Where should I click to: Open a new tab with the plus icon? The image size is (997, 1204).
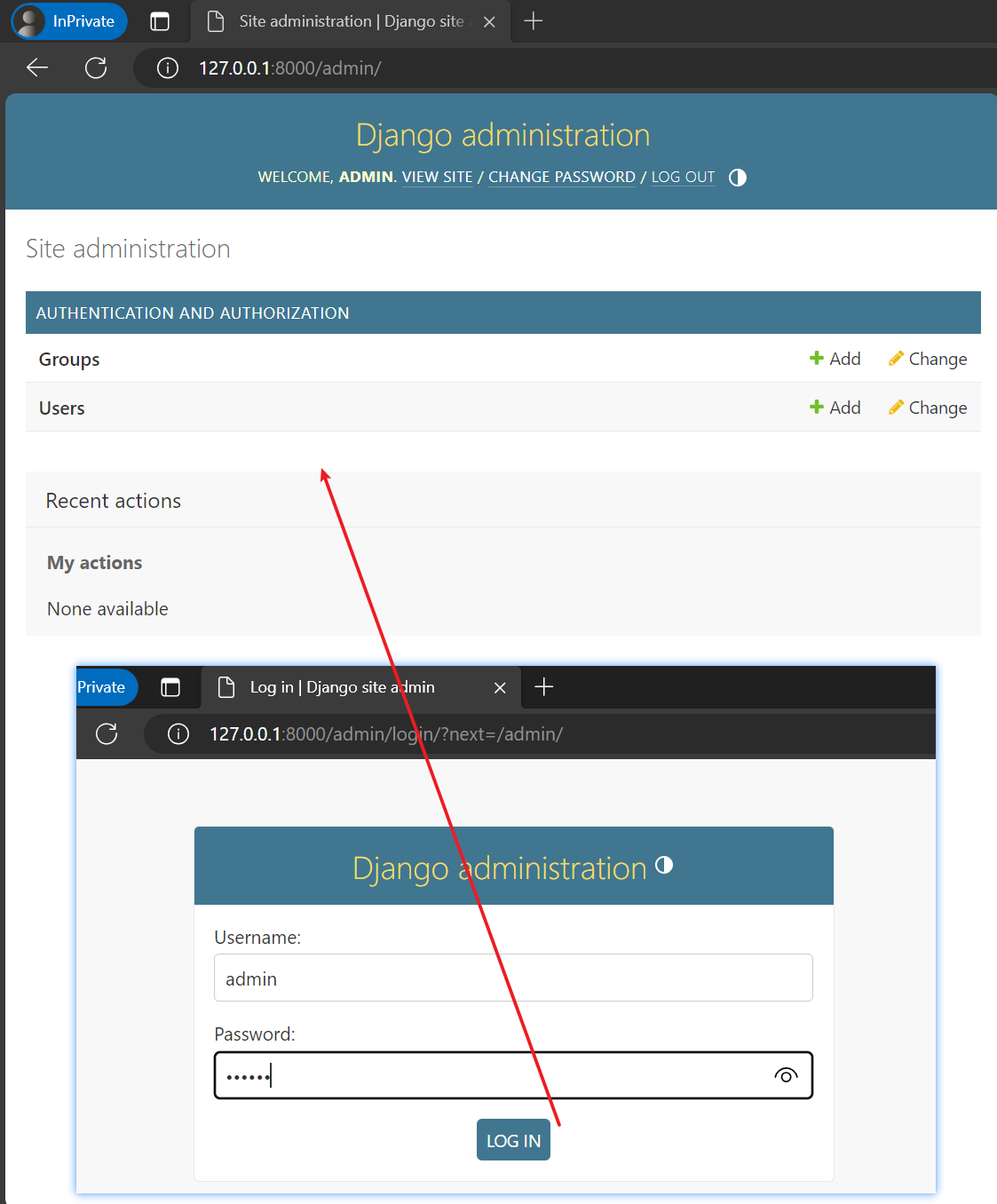533,21
